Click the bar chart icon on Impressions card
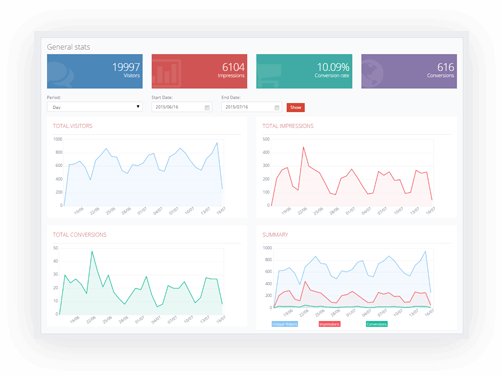 coord(167,73)
